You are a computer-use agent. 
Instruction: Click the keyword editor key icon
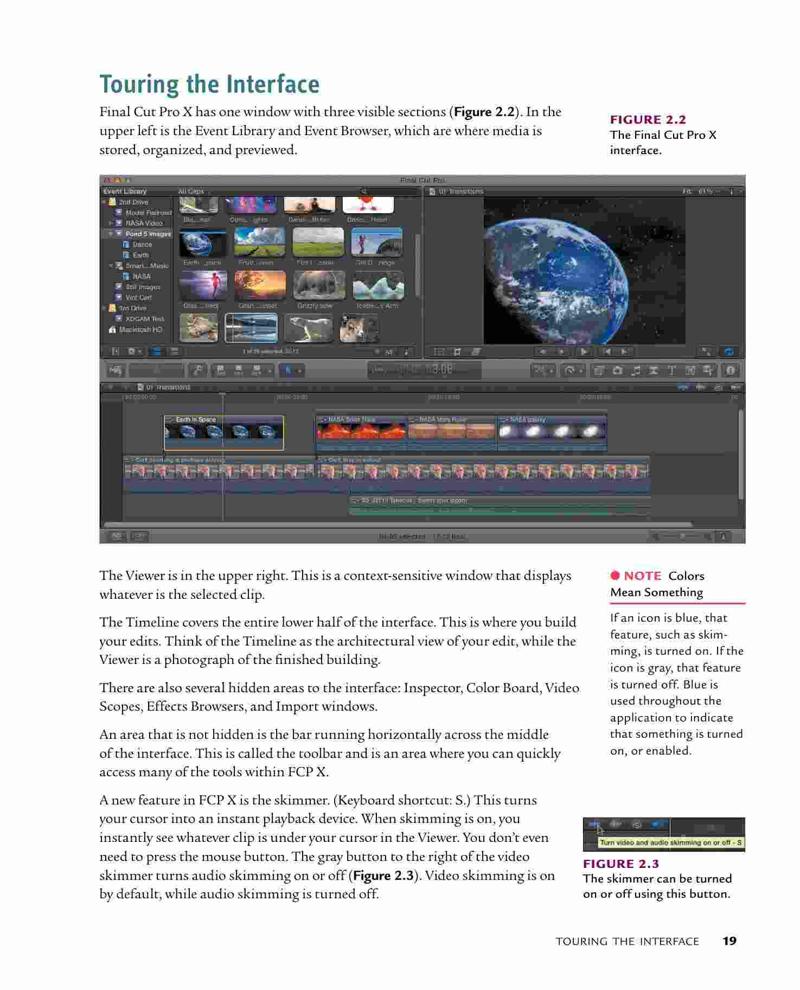[x=198, y=371]
